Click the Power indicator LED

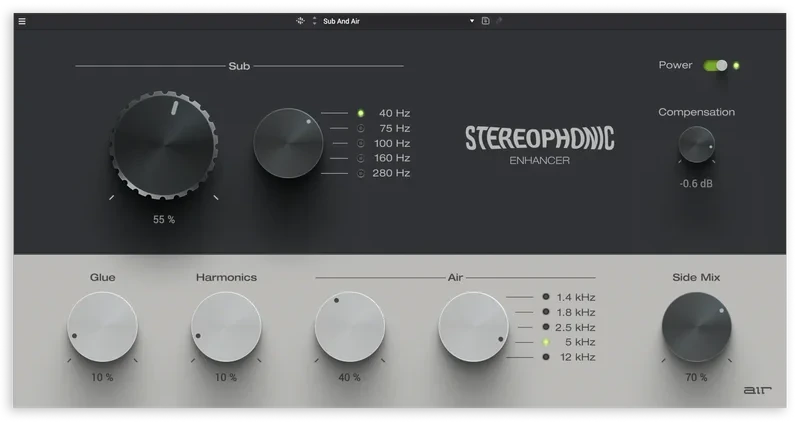click(x=736, y=66)
